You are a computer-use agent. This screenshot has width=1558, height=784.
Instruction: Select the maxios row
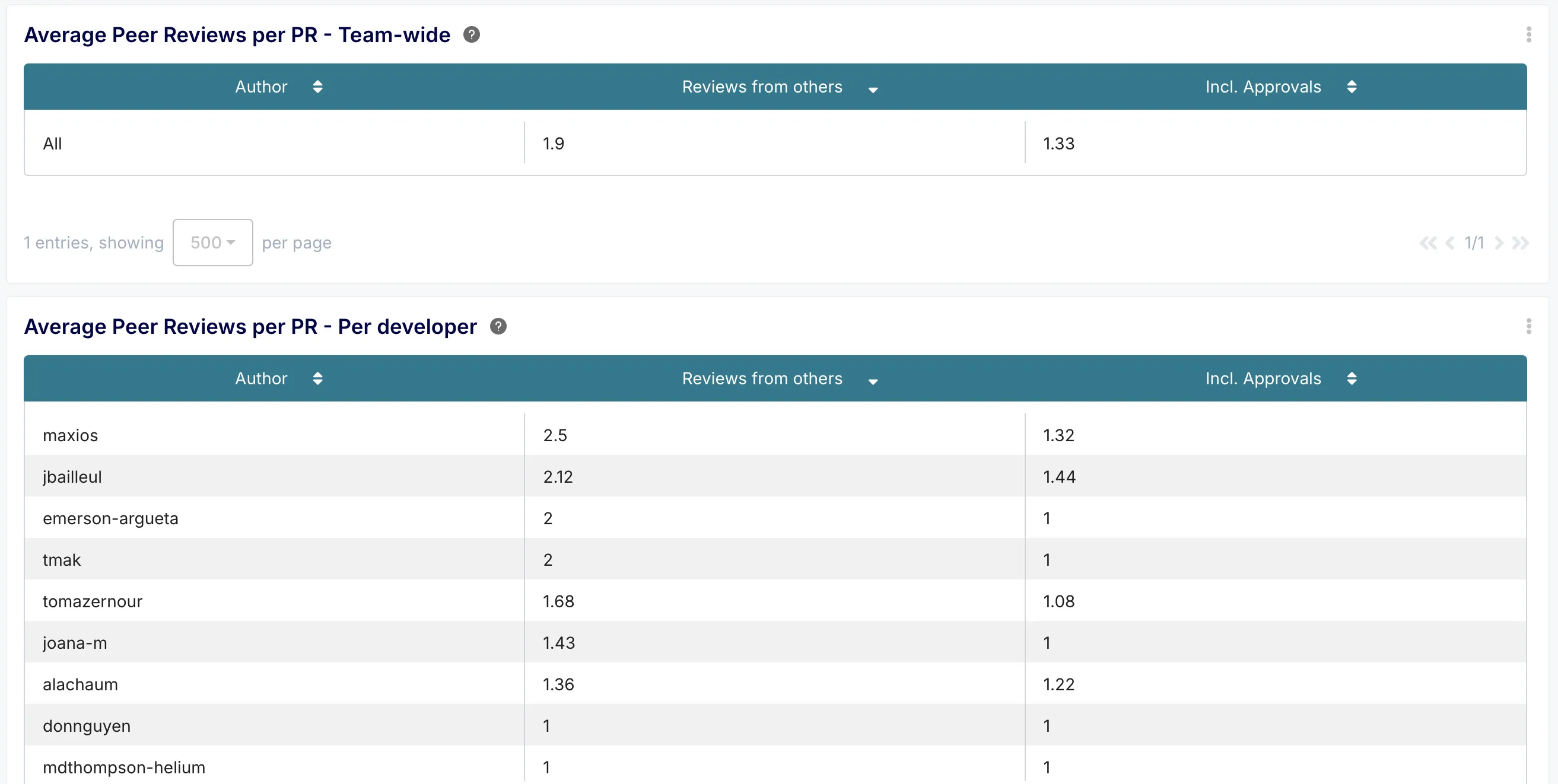(70, 435)
